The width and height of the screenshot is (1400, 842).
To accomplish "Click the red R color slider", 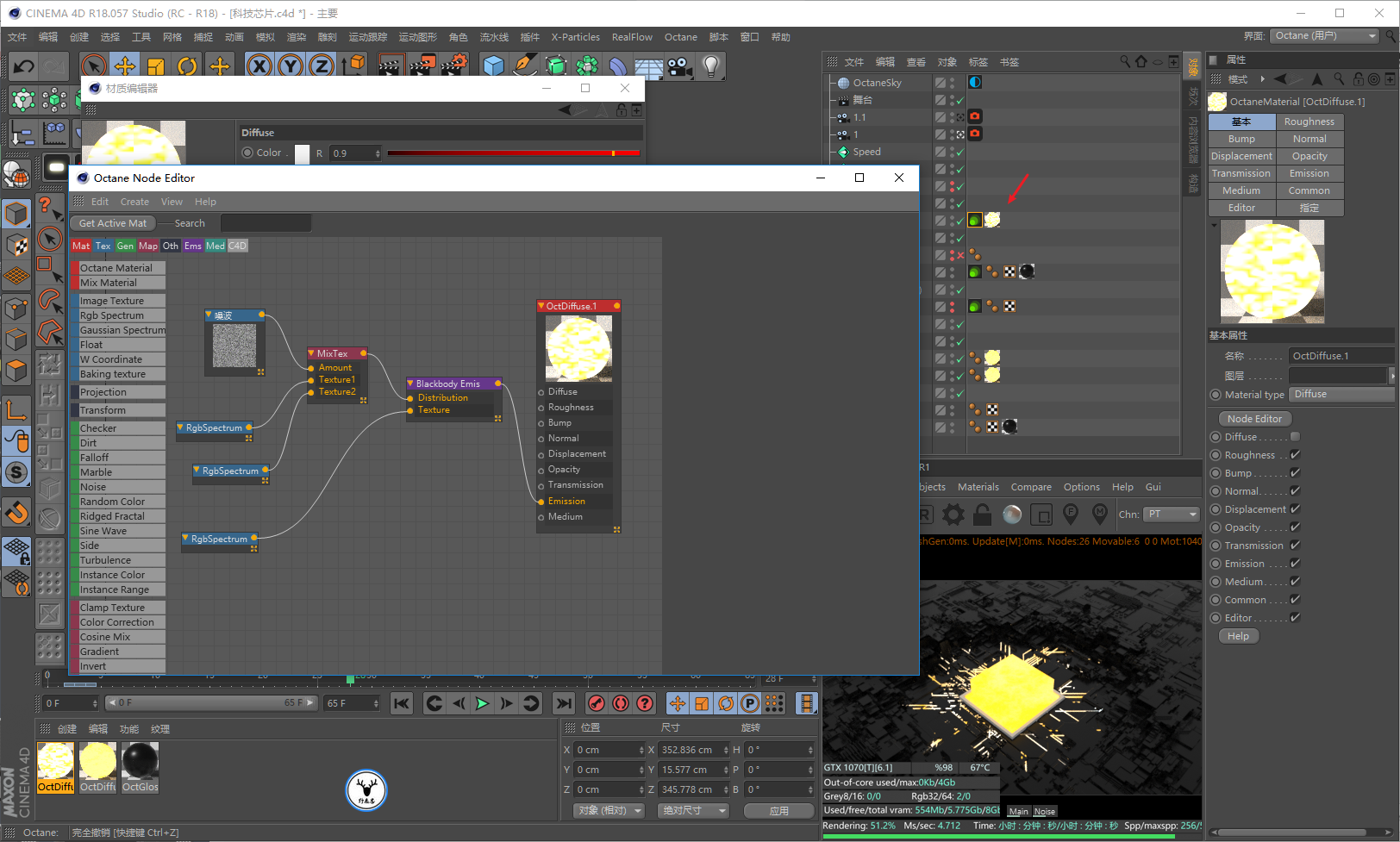I will pos(513,153).
